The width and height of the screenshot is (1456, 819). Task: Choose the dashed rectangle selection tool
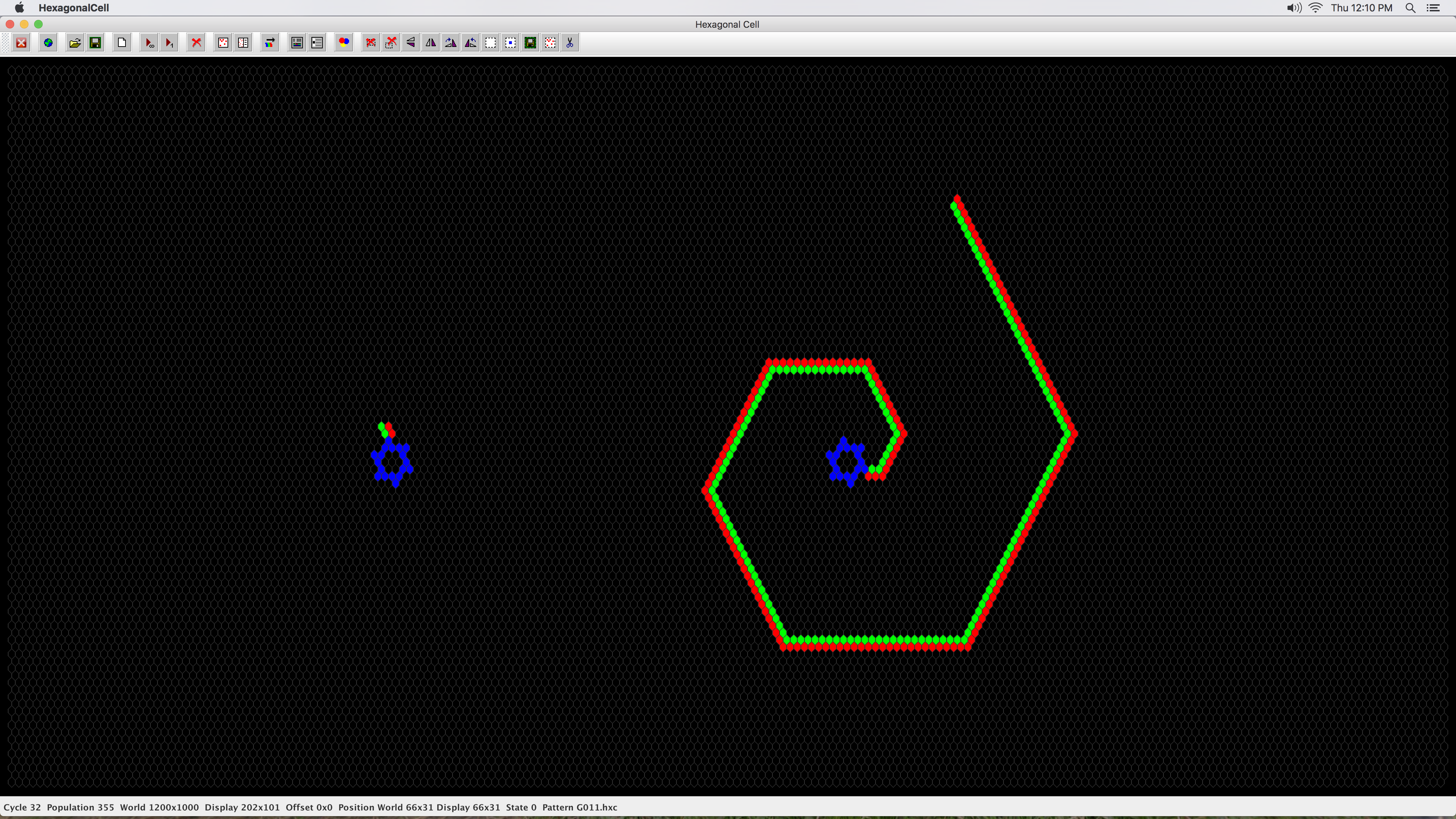[x=491, y=43]
